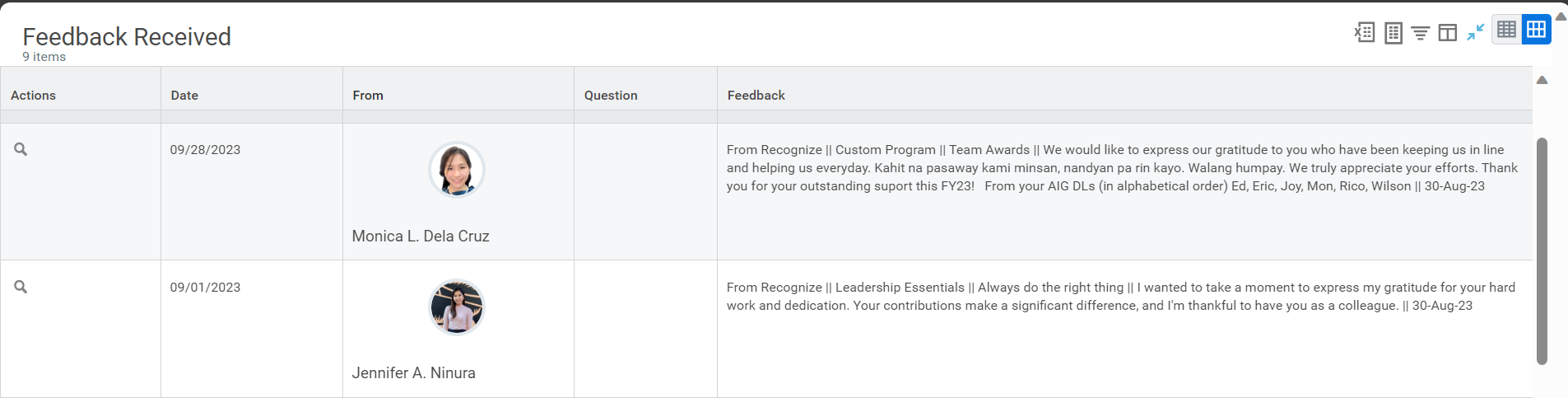The width and height of the screenshot is (1568, 398).
Task: Open details magnifier for 09/28/2023 feedback
Action: pyautogui.click(x=21, y=149)
